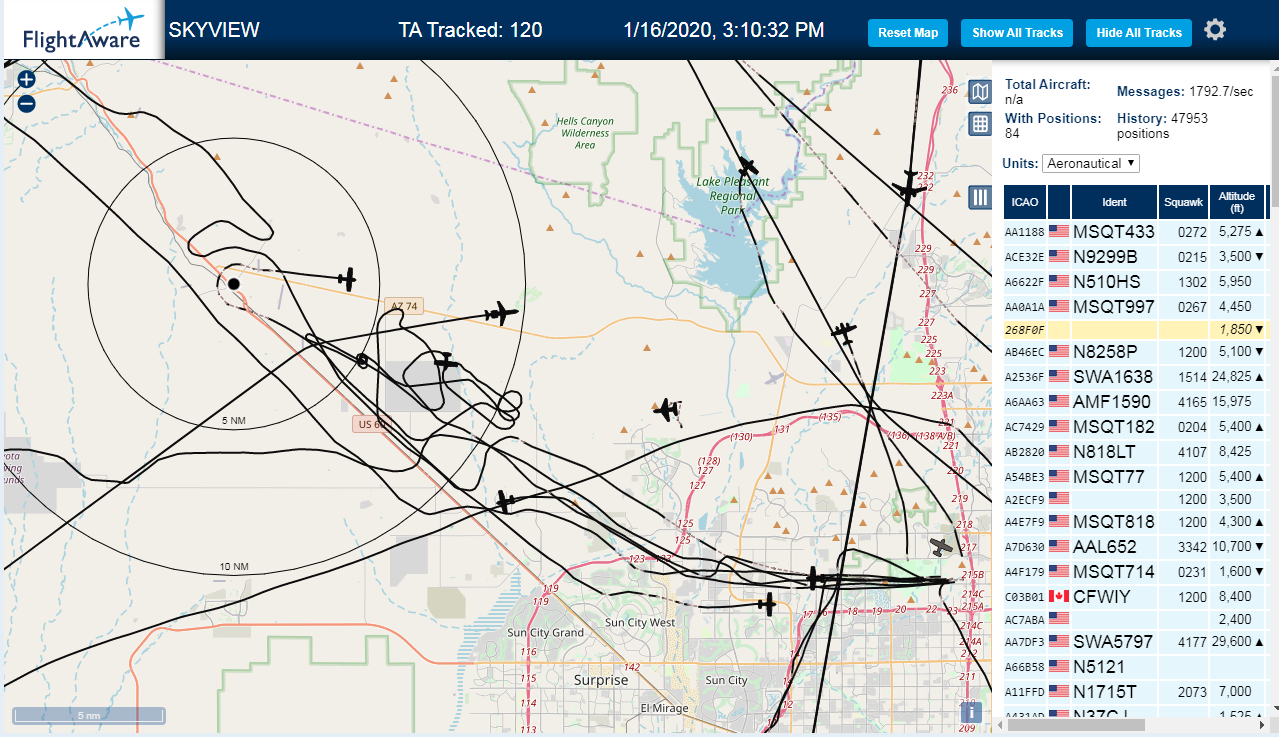
Task: Select the CFWIY aircraft row
Action: click(x=1136, y=596)
